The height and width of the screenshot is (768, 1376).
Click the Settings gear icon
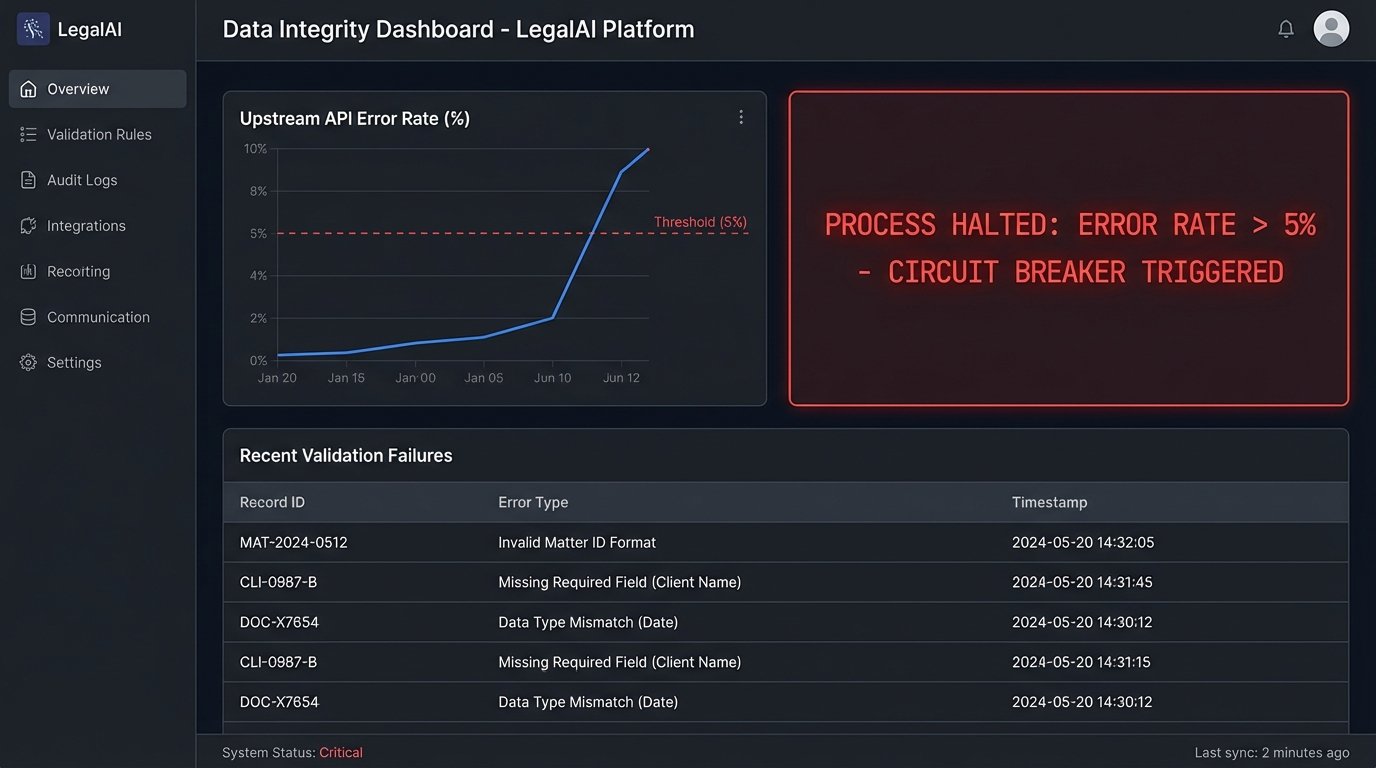click(28, 363)
